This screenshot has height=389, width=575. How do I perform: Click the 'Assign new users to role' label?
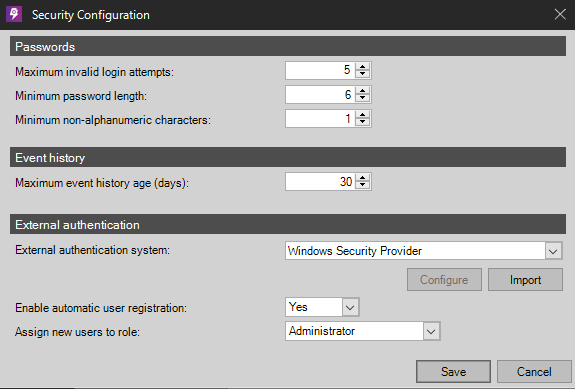tap(77, 332)
